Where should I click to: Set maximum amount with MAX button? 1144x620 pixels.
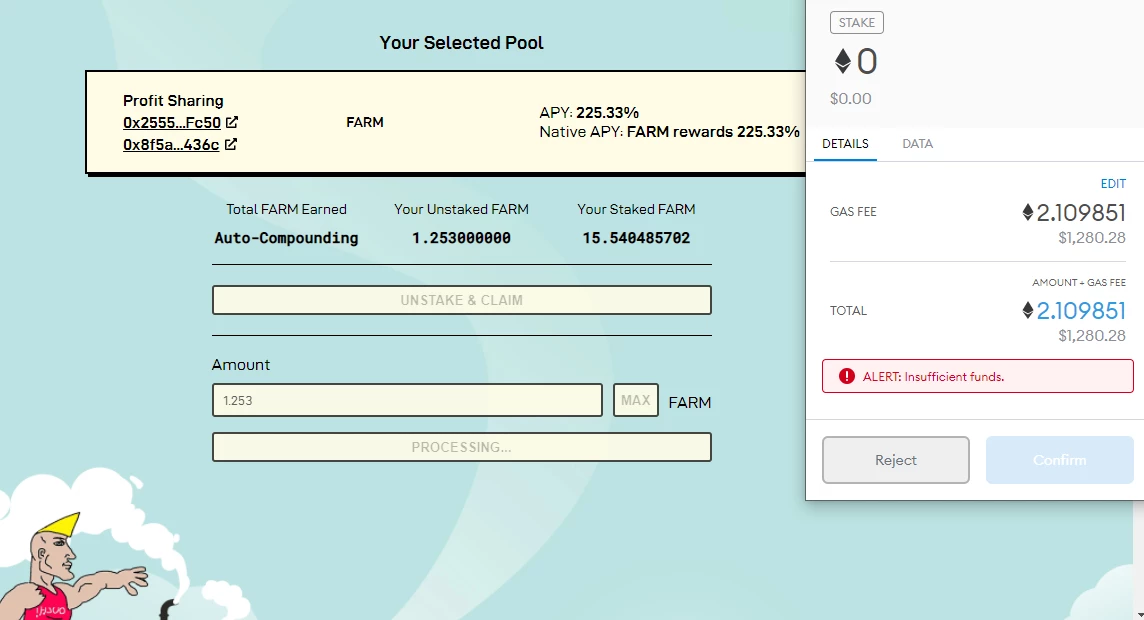tap(635, 400)
